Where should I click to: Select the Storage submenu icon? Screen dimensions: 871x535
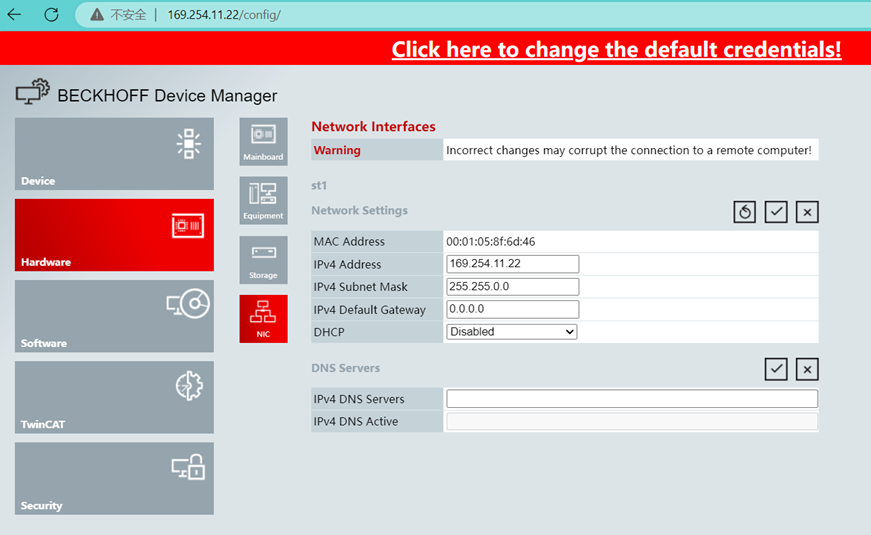coord(263,260)
